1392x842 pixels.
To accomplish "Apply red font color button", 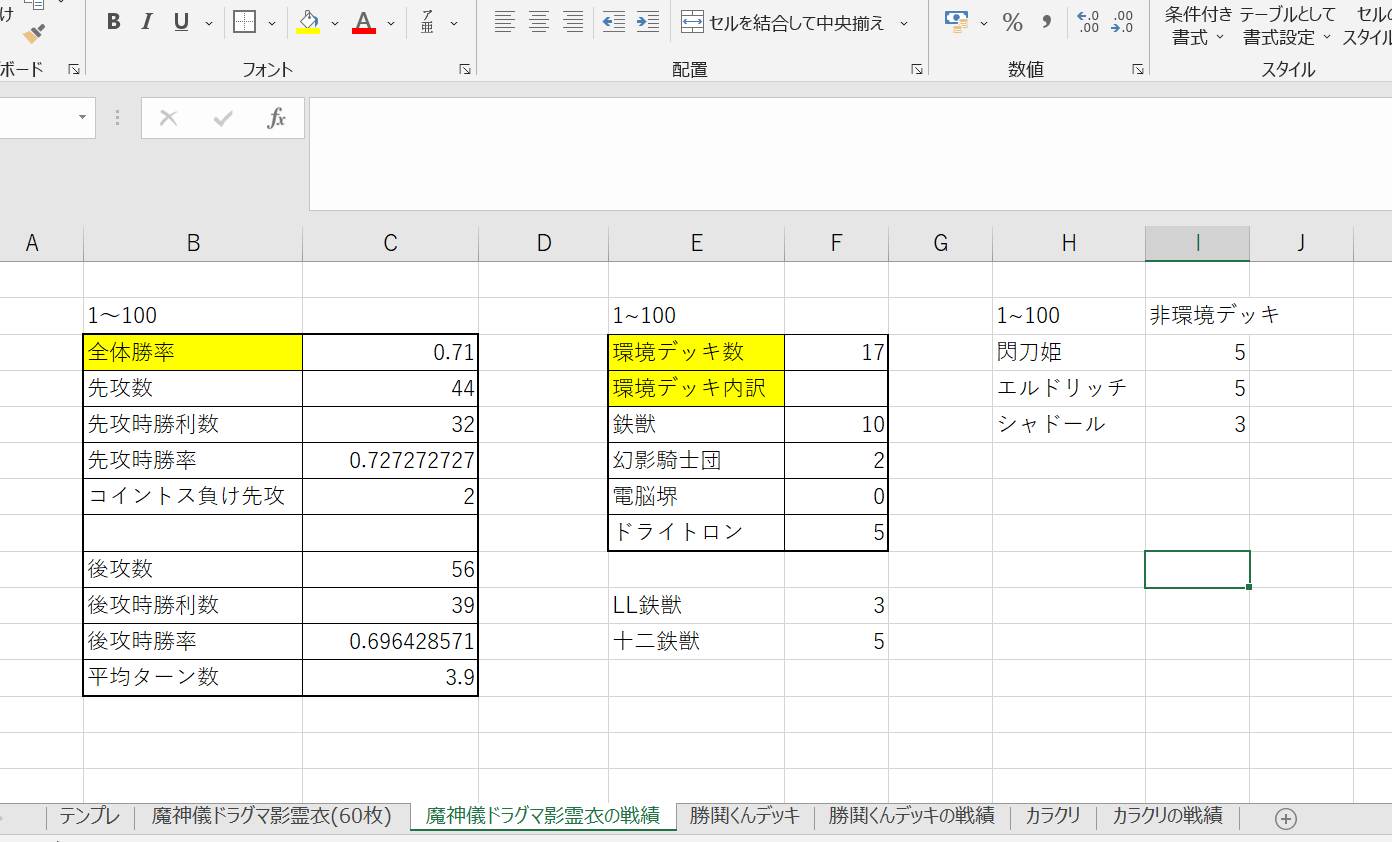I will (x=364, y=22).
